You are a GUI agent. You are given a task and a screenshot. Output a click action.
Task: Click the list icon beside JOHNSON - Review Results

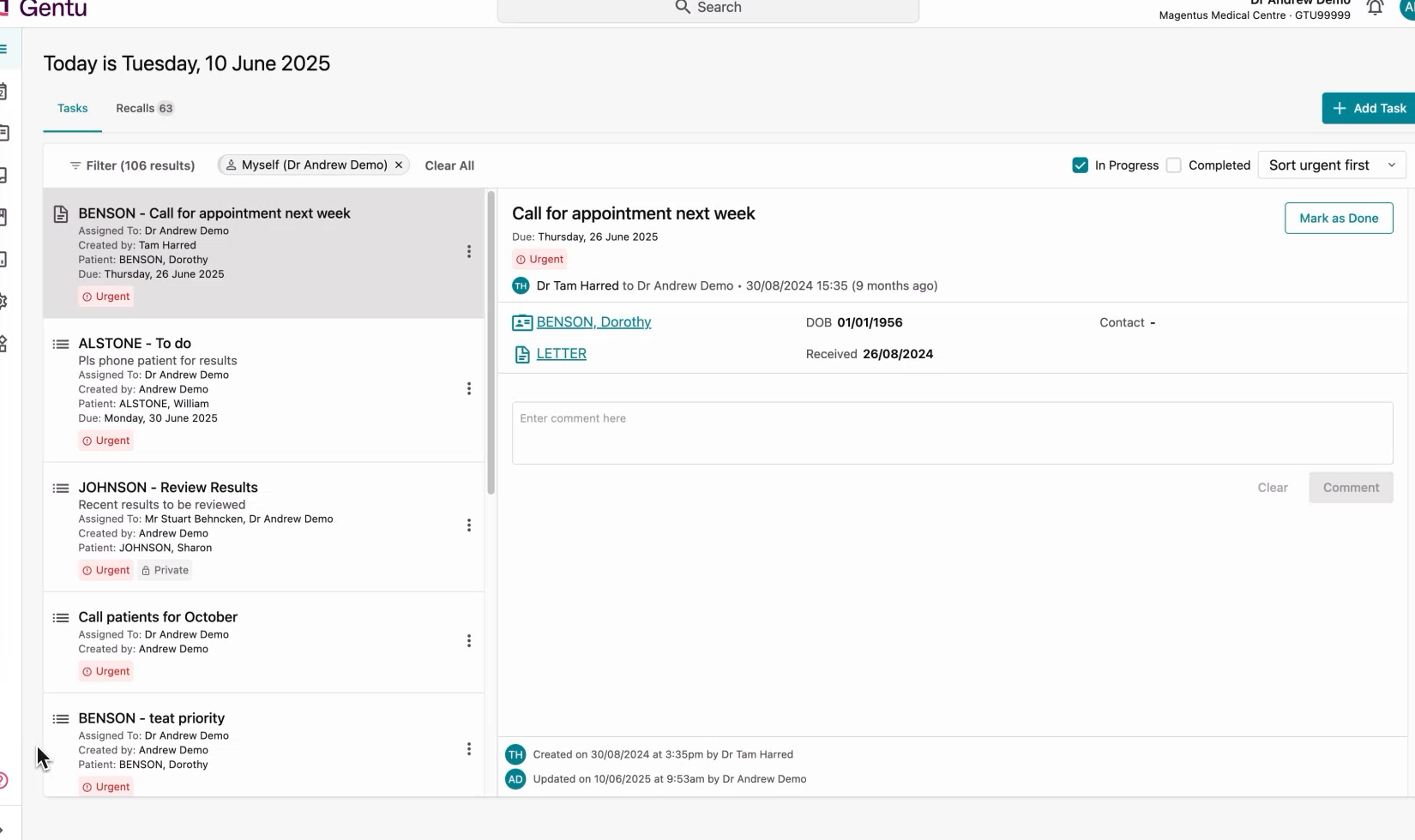click(61, 488)
